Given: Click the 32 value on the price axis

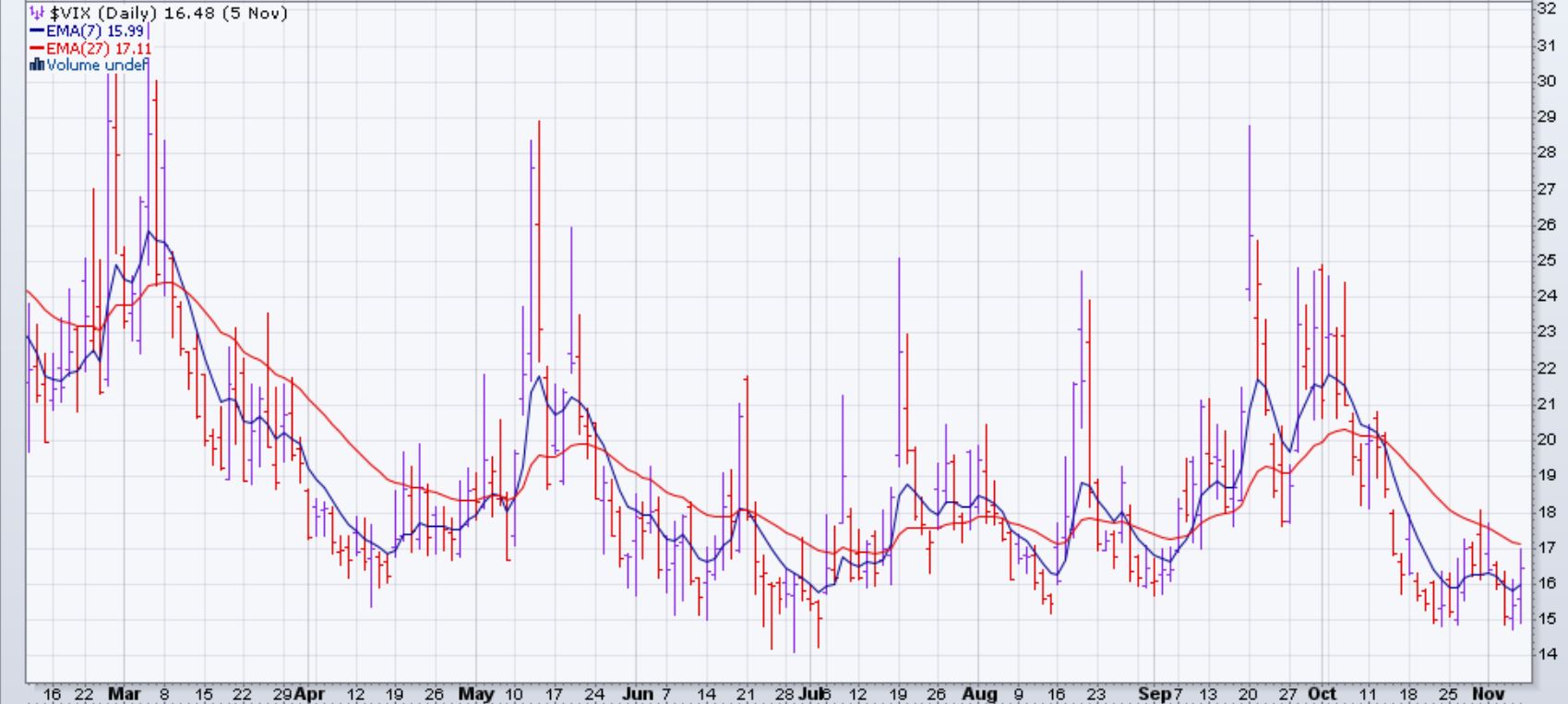Looking at the screenshot, I should [1546, 9].
